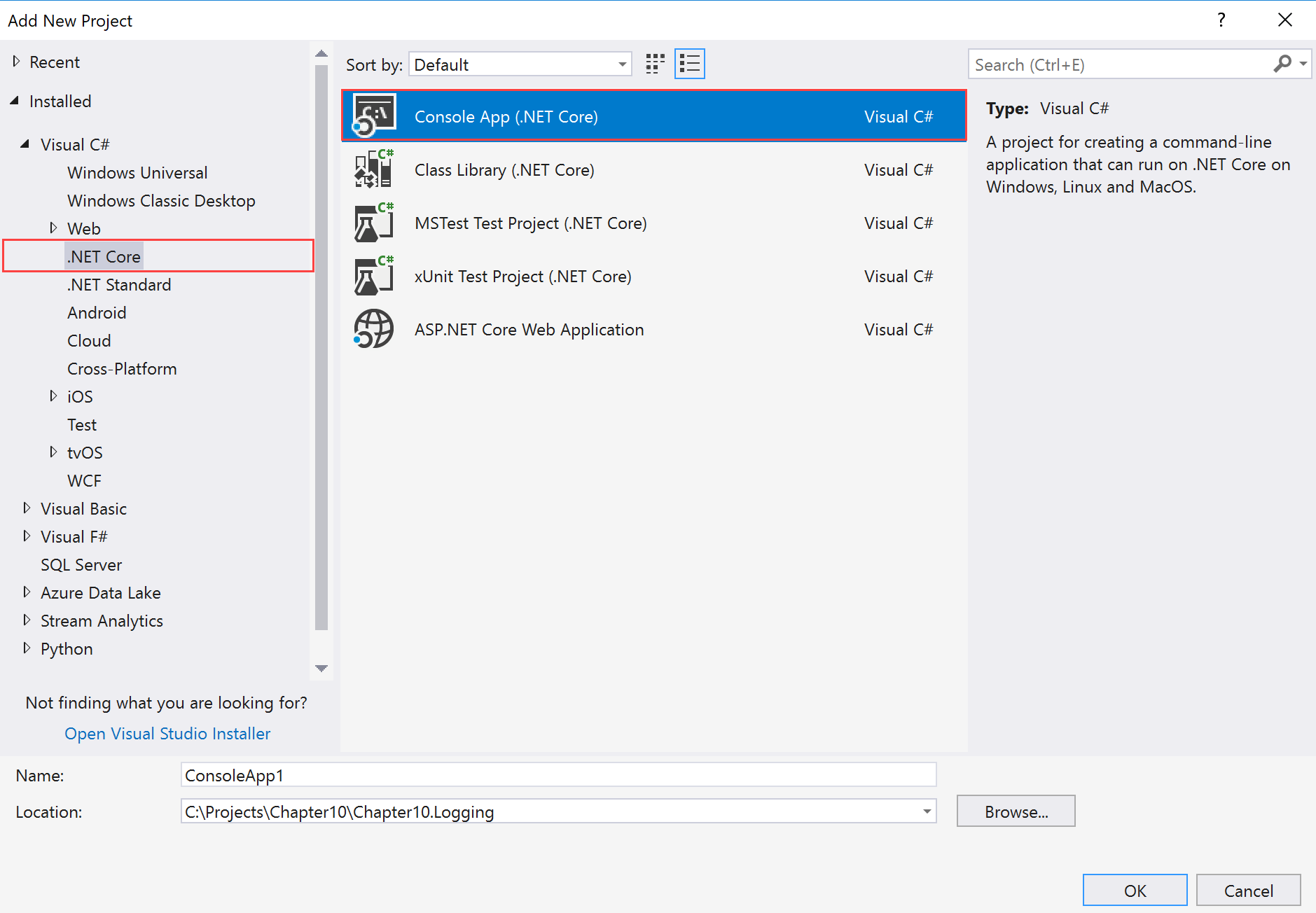
Task: Expand the Visual Basic node
Action: coord(27,508)
